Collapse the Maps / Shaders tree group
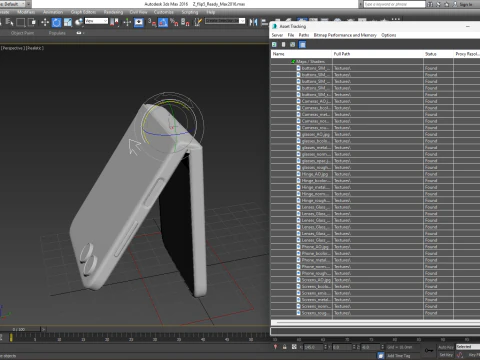The image size is (480, 360). coord(293,62)
